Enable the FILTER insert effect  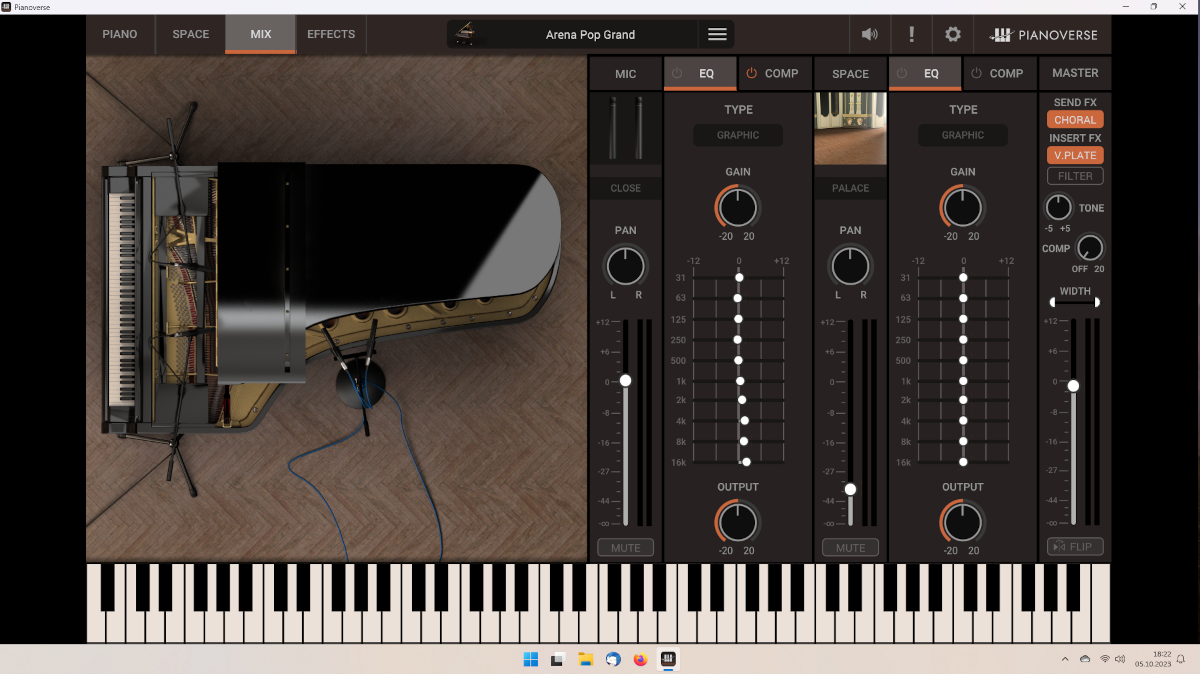(1075, 176)
